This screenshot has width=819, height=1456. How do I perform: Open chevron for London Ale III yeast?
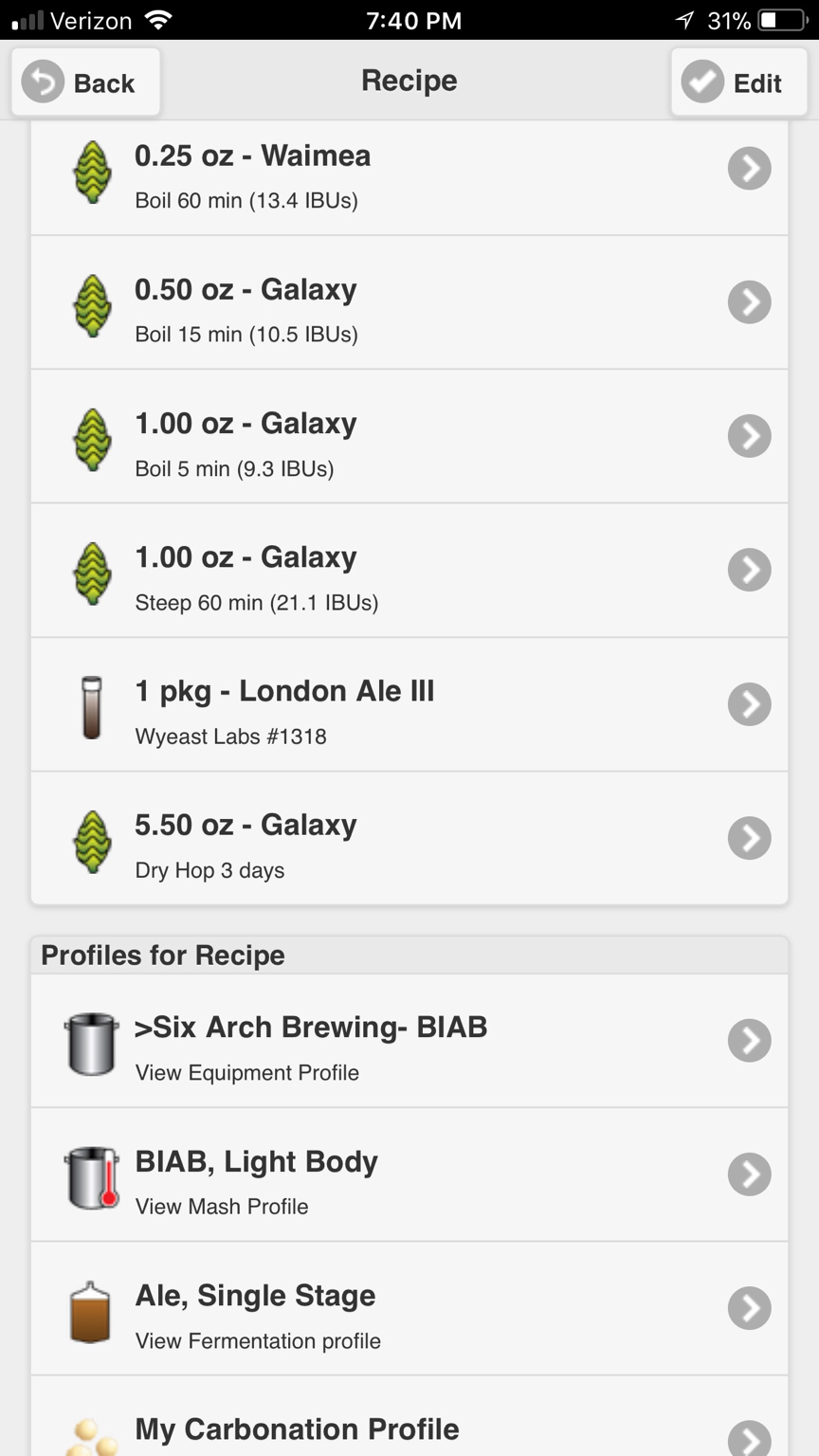pyautogui.click(x=749, y=704)
